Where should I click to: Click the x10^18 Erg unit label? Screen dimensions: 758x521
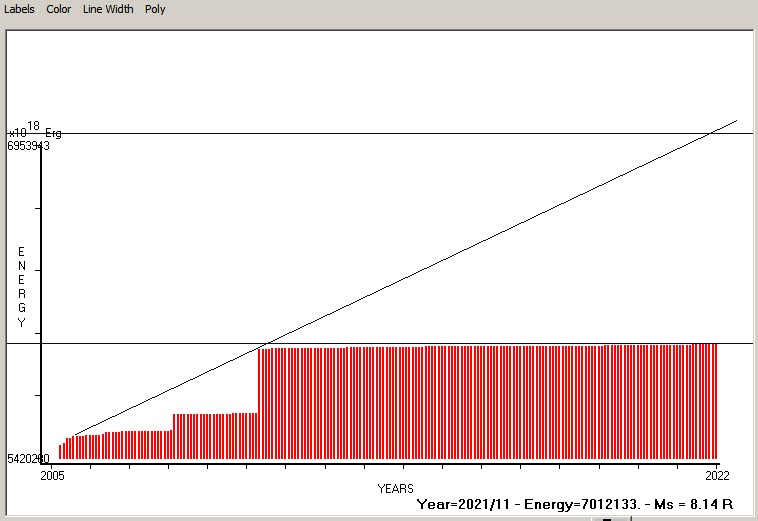pos(35,131)
